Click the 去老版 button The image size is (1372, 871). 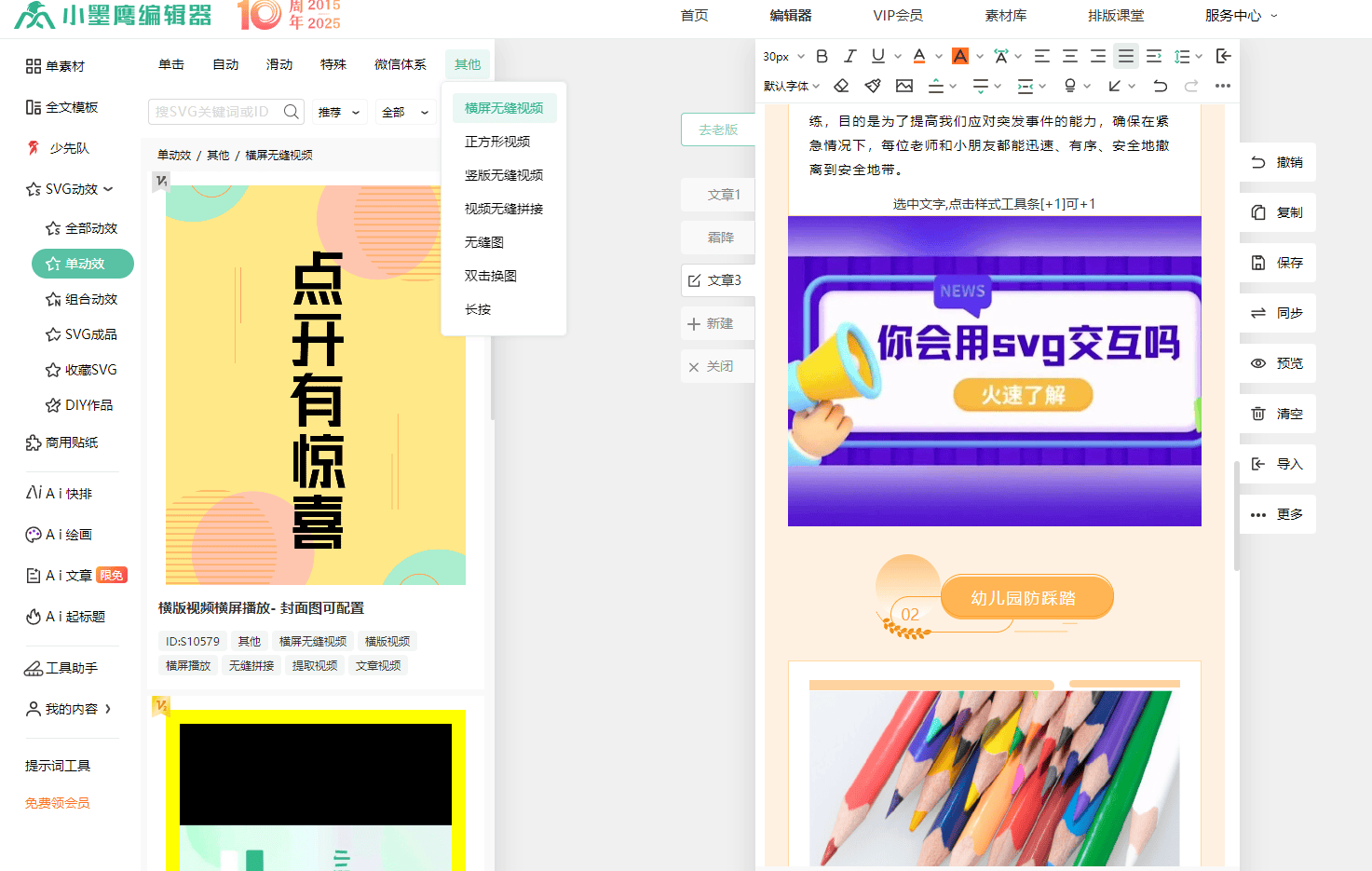click(x=718, y=129)
